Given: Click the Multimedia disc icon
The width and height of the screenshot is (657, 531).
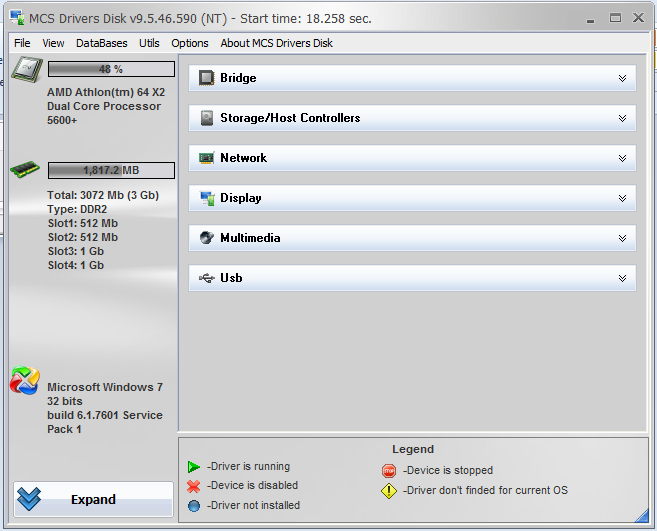Looking at the screenshot, I should [207, 238].
